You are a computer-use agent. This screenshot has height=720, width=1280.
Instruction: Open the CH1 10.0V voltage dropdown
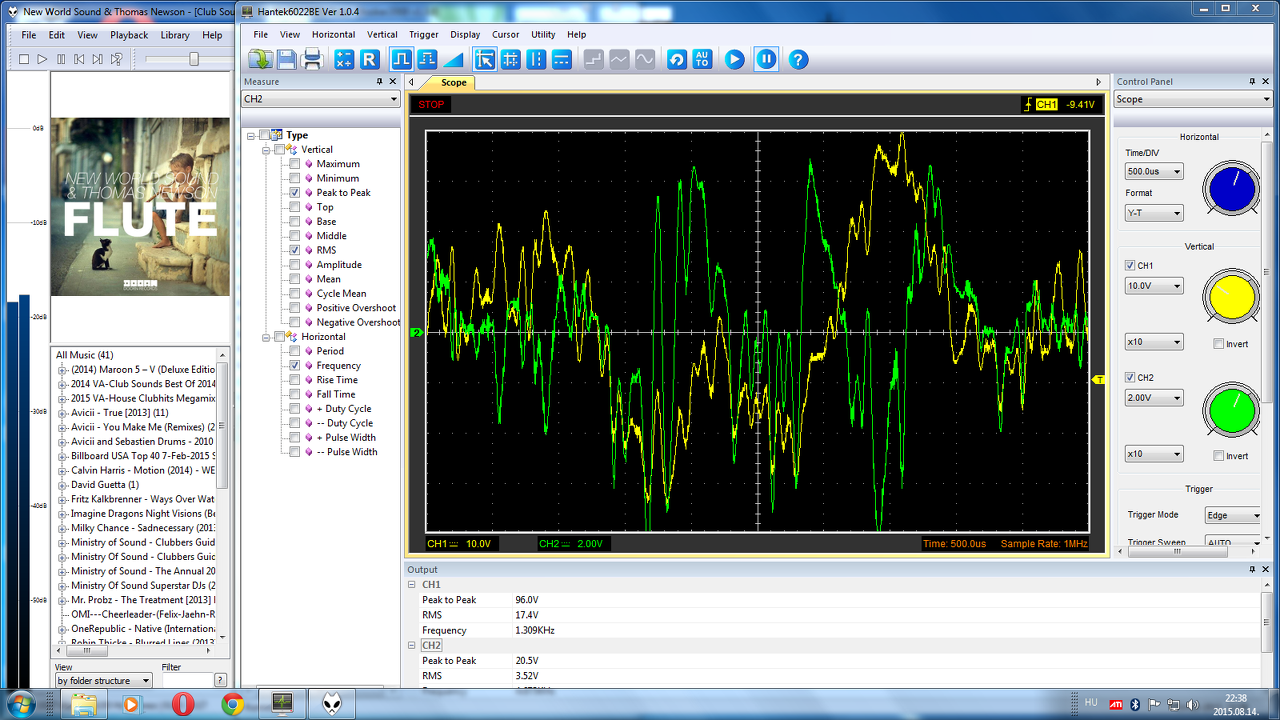[x=1154, y=286]
